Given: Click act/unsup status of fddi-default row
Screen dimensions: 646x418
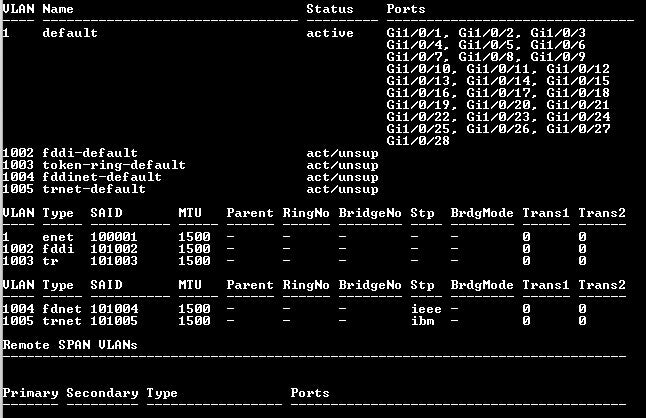Looking at the screenshot, I should (x=342, y=153).
